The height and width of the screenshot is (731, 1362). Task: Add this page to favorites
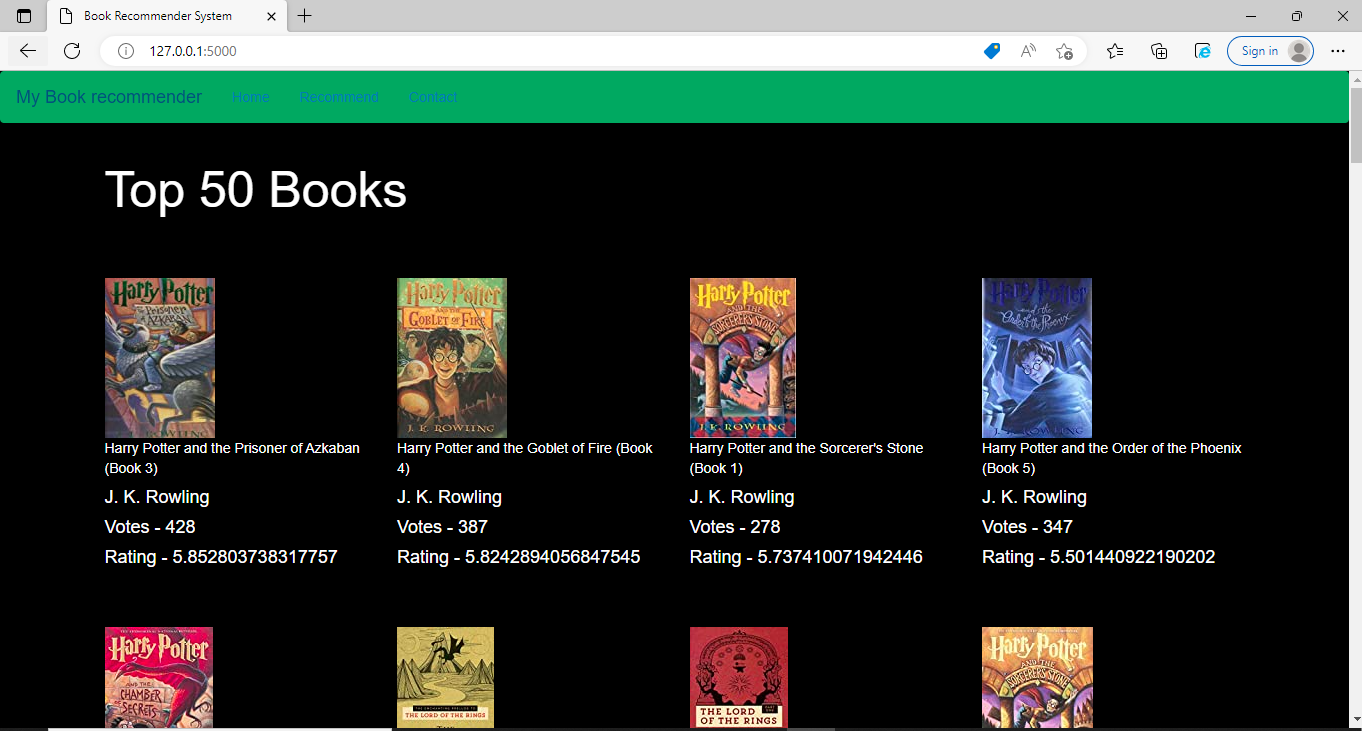click(1064, 50)
